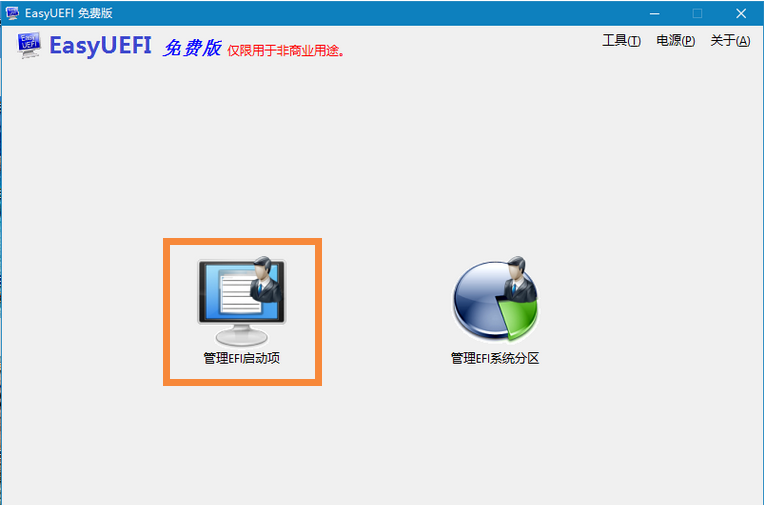Open the Manage EFI system partition icon
The image size is (764, 505).
[495, 298]
